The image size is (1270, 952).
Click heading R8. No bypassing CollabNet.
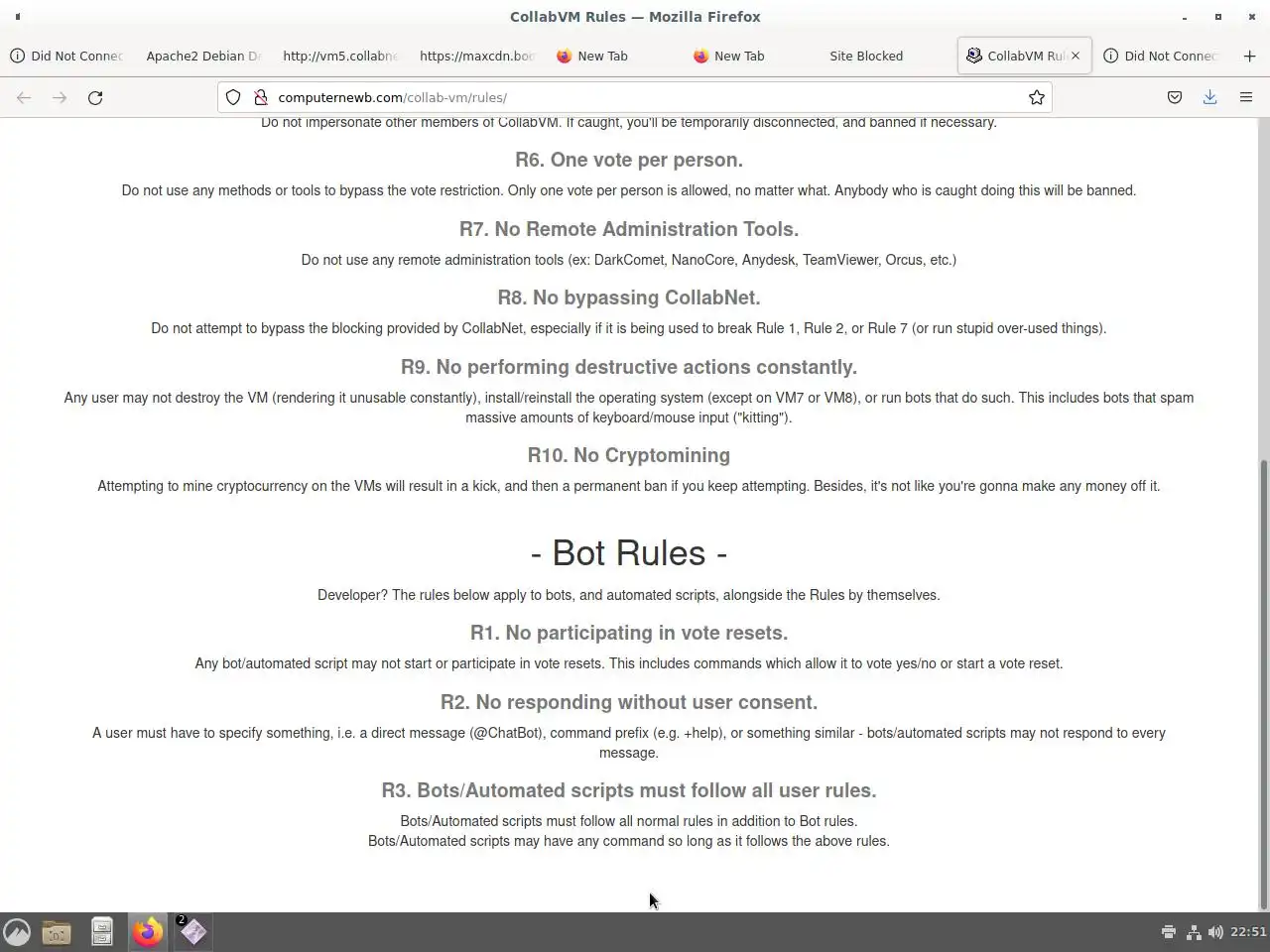pos(629,297)
